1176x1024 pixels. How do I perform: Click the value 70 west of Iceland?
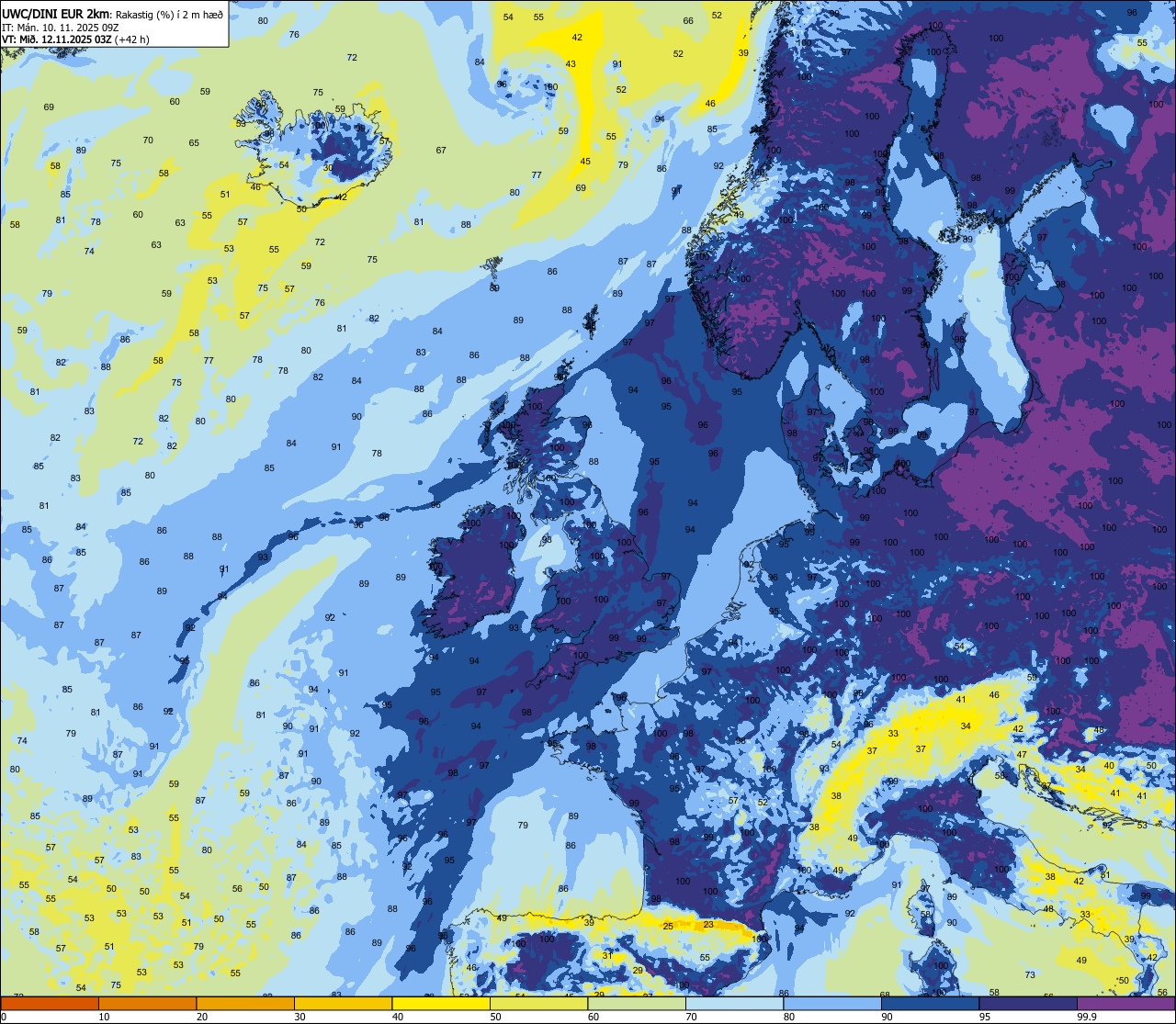click(x=148, y=141)
